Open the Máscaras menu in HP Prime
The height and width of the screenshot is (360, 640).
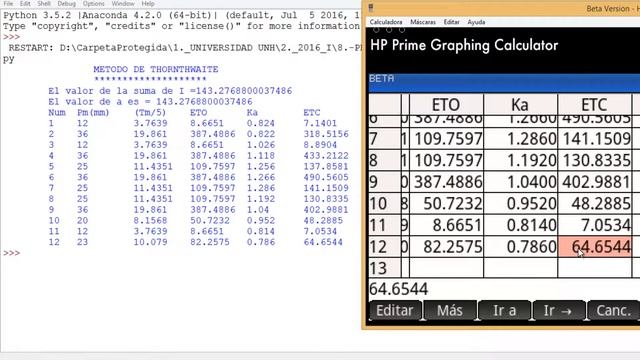click(x=423, y=22)
